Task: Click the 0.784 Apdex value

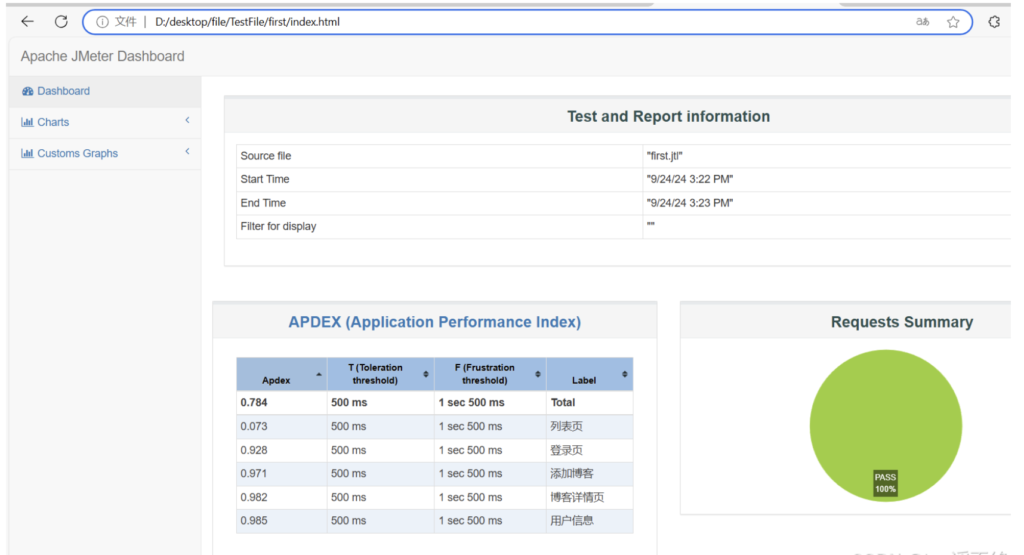Action: (253, 403)
